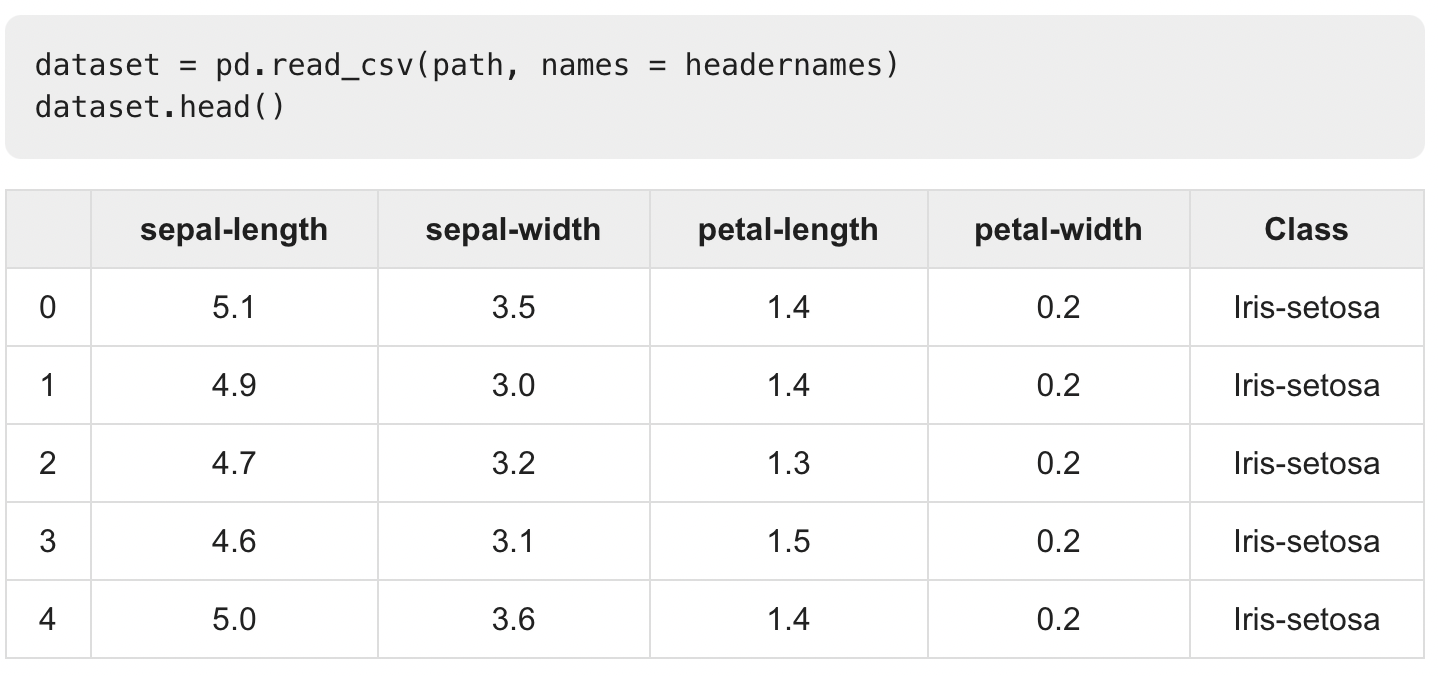Select the 1.5 petal-length cell
Image resolution: width=1438 pixels, height=676 pixels.
click(788, 541)
